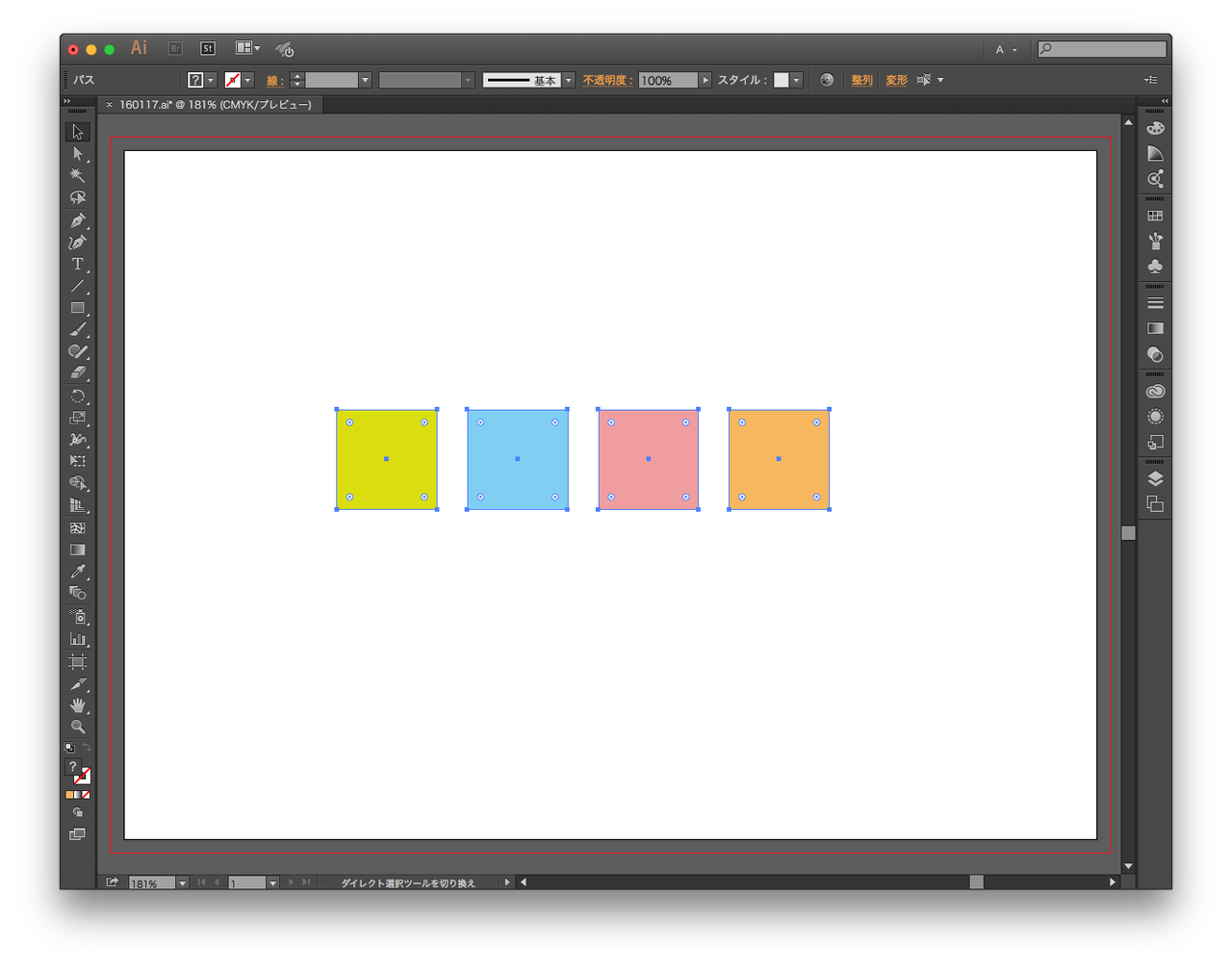
Task: Activate the Zoom tool
Action: (x=78, y=727)
